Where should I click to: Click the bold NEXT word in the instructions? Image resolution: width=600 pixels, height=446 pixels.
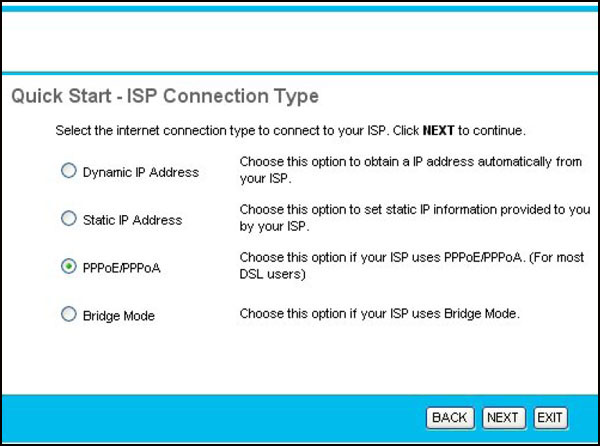tap(438, 131)
